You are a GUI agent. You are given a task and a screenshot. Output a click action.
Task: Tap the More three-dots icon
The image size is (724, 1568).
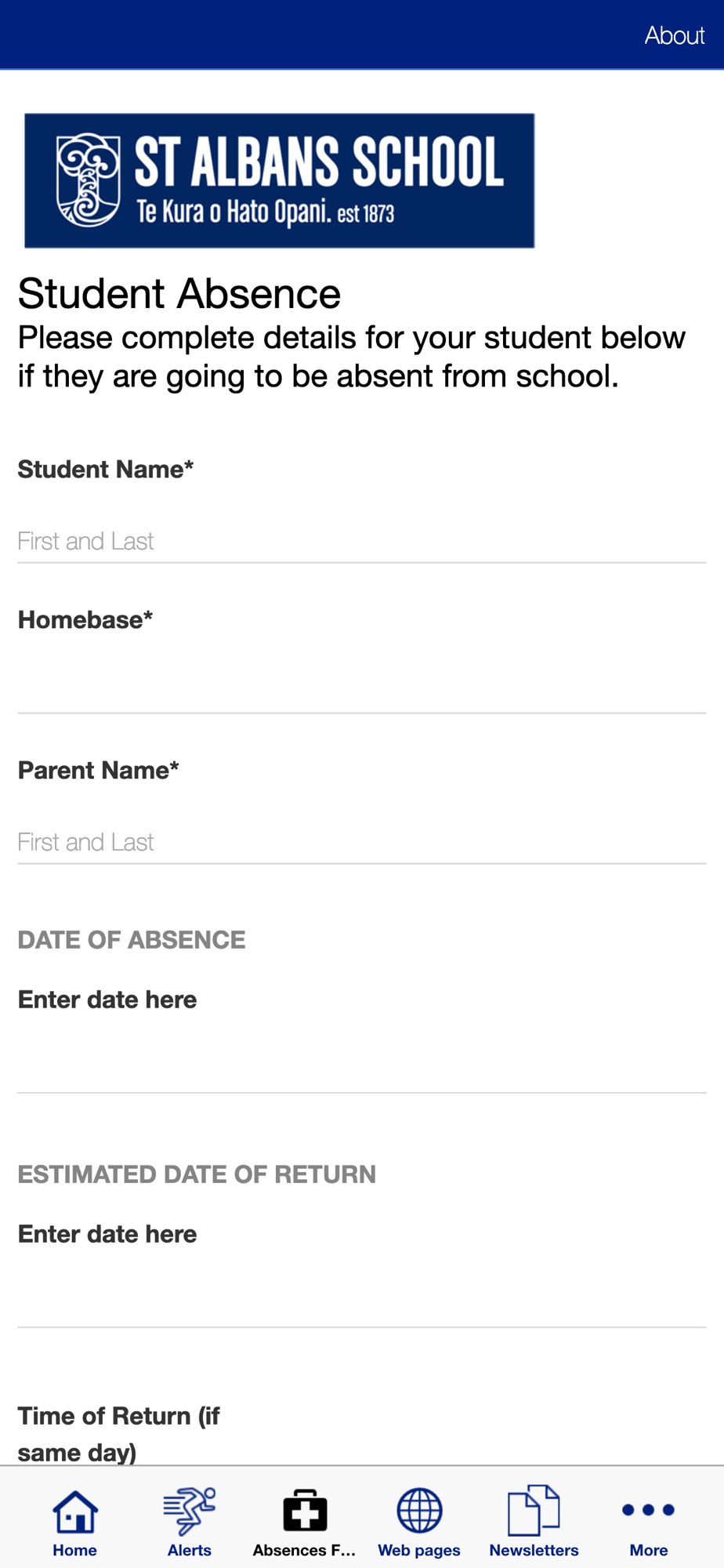click(648, 1510)
